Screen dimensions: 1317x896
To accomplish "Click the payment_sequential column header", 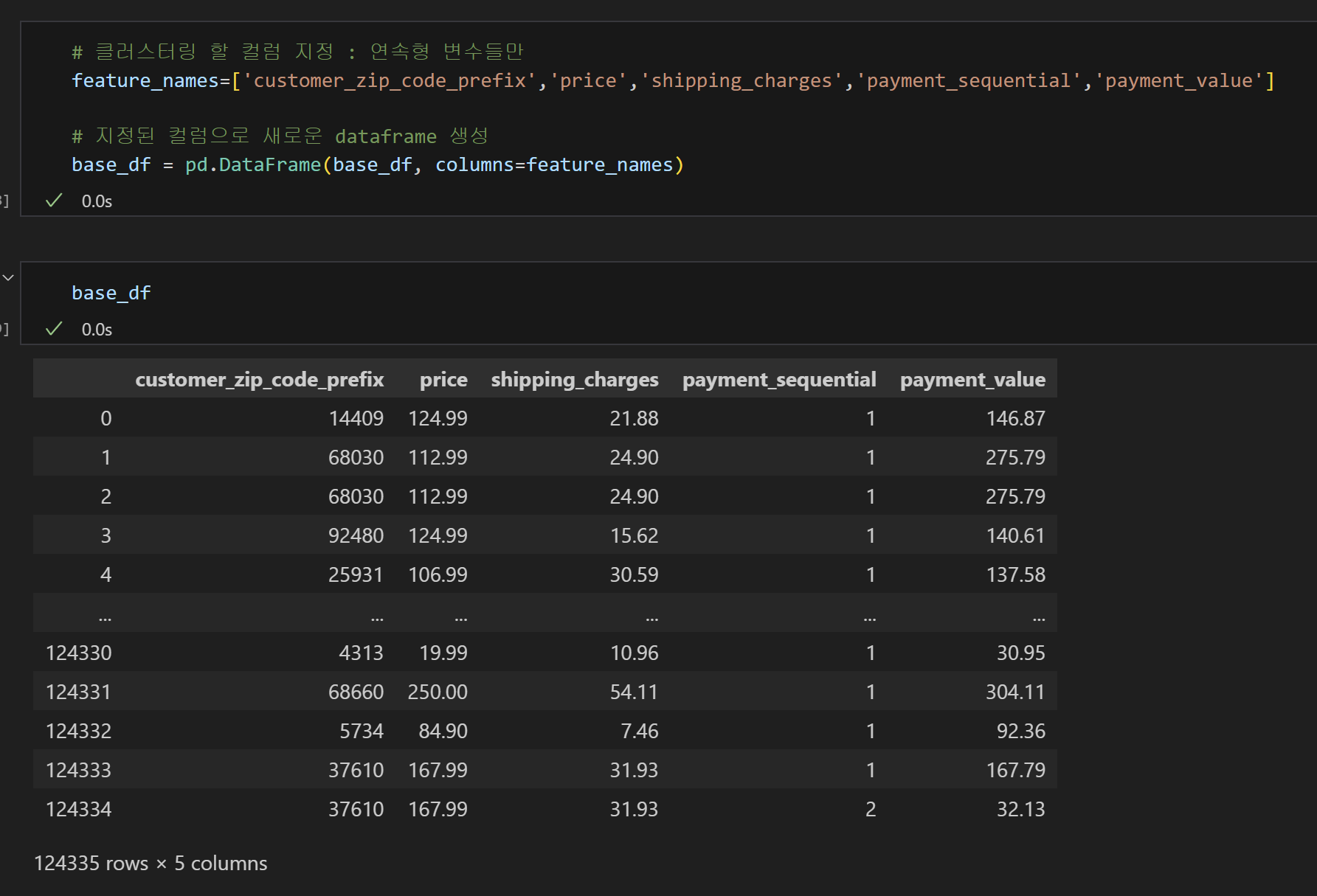I will click(779, 379).
